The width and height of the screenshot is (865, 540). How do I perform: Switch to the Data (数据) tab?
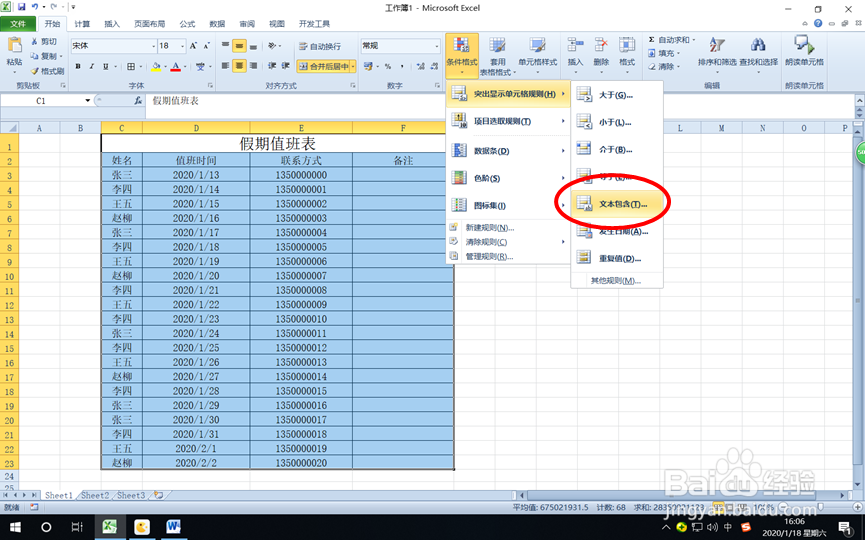pos(217,24)
